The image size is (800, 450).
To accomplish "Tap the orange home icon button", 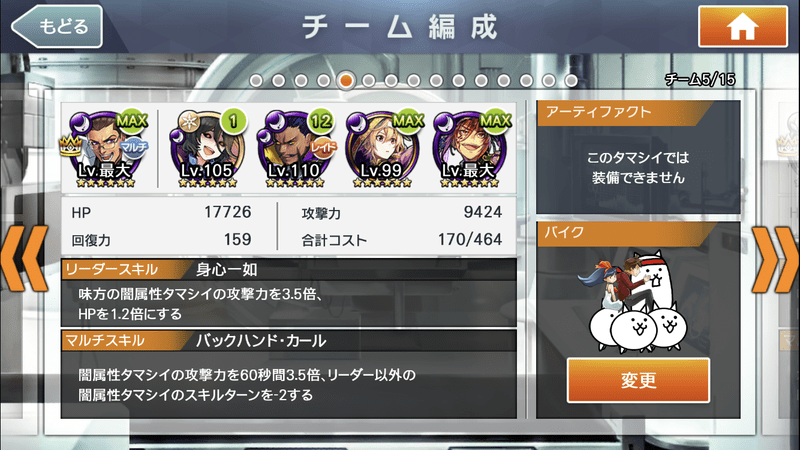I will point(742,27).
